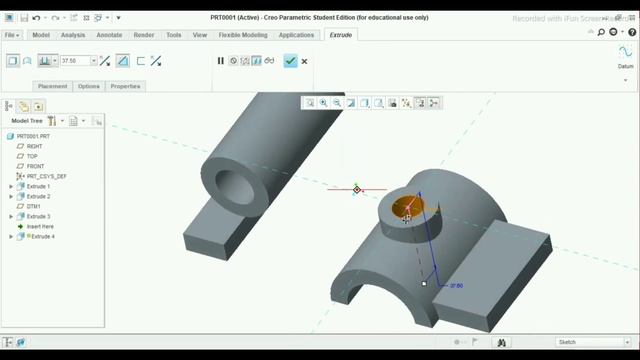The height and width of the screenshot is (360, 640).
Task: Open the Options slide-down panel
Action: click(x=89, y=86)
